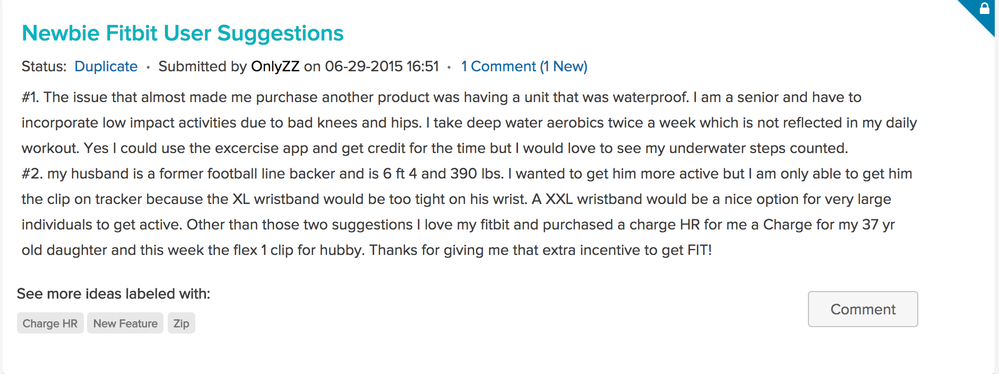The height and width of the screenshot is (374, 999).
Task: Click the Duplicate status link
Action: coord(106,66)
